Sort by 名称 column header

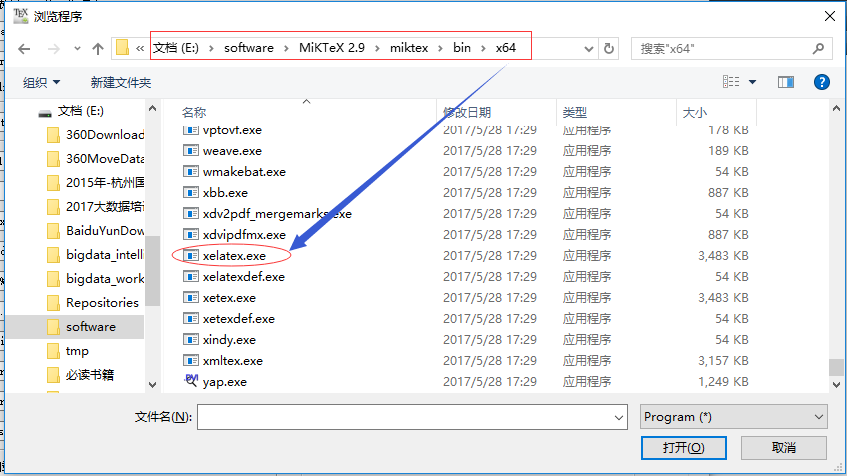tap(194, 112)
